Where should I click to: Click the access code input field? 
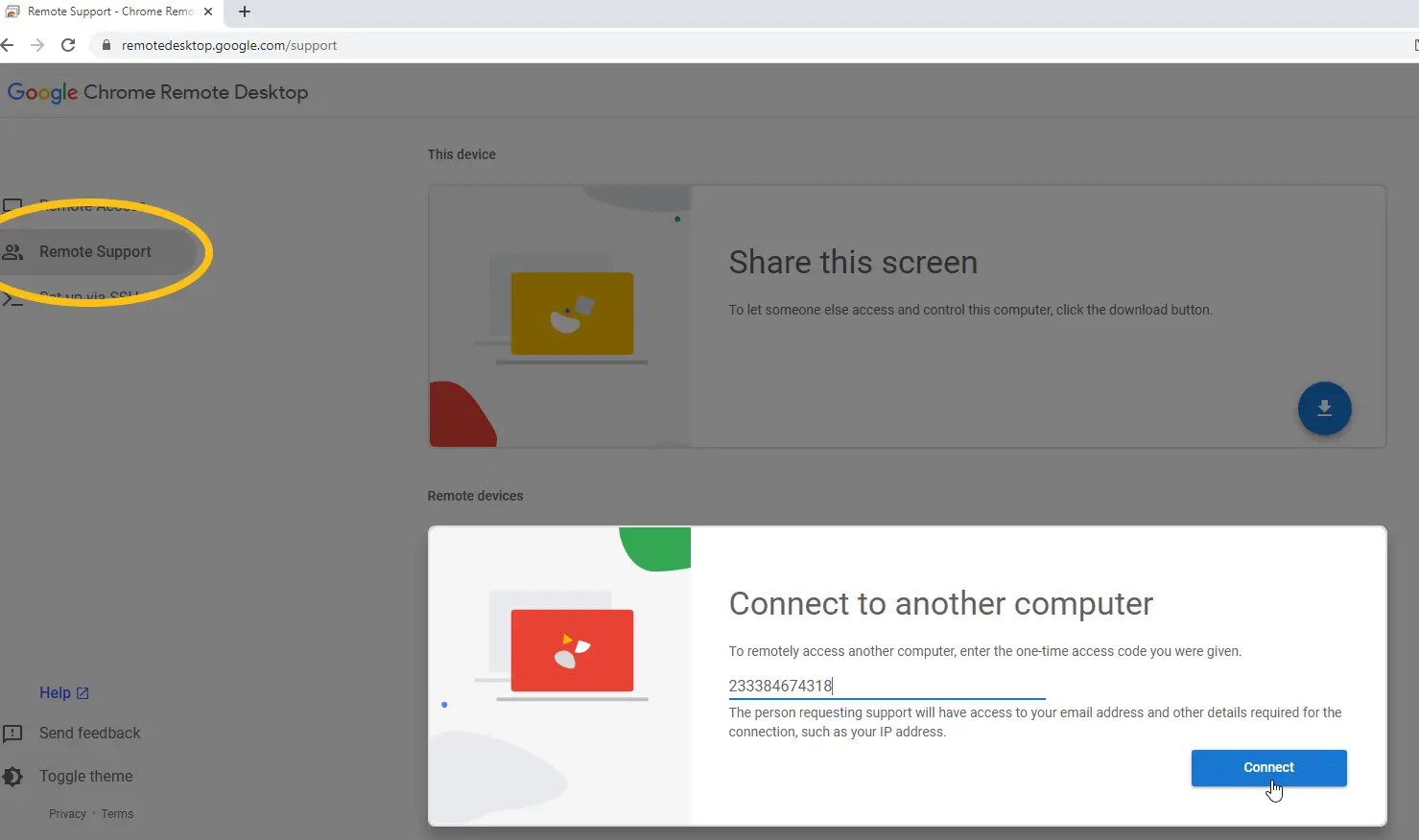[x=887, y=686]
